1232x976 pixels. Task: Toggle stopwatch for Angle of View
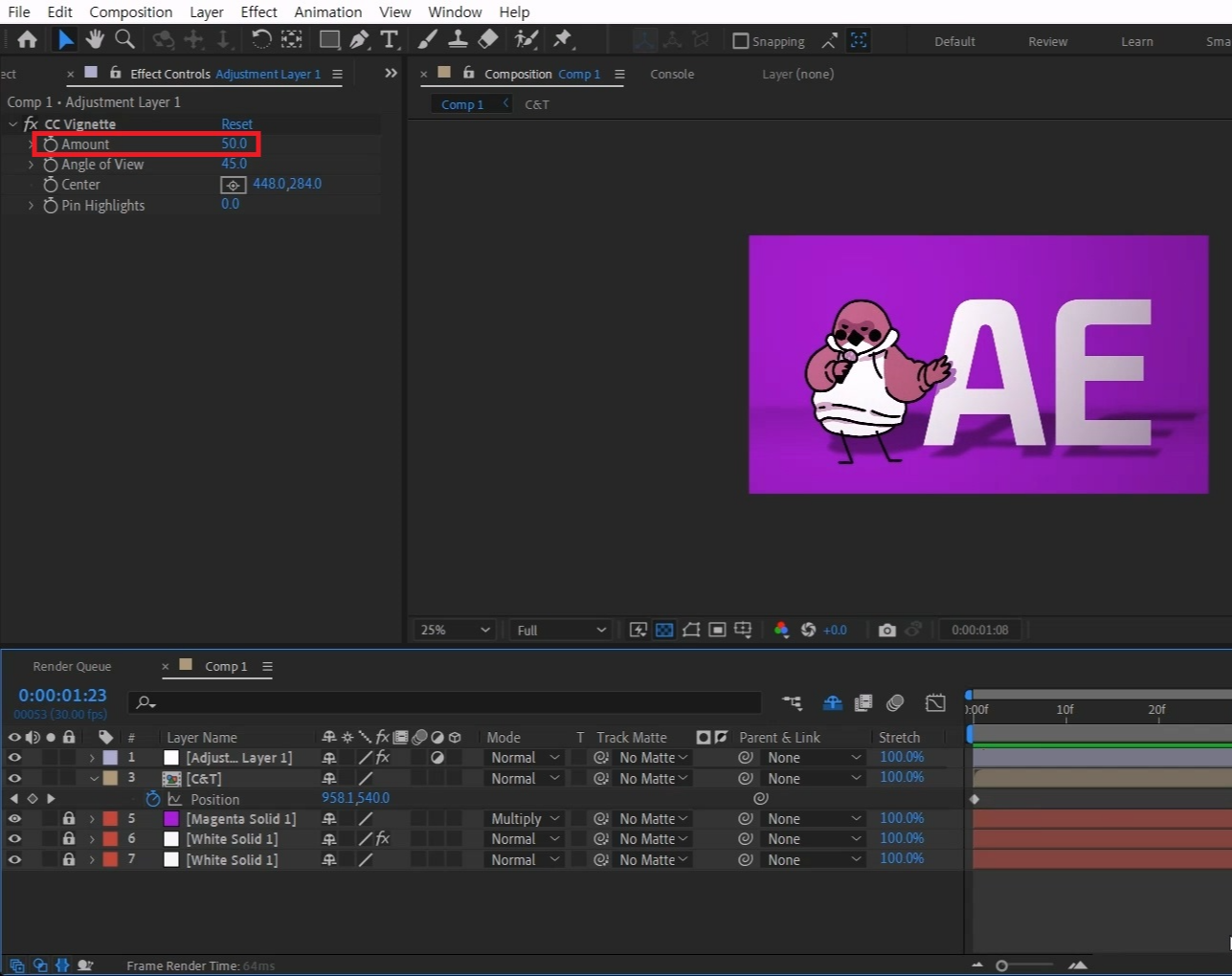(x=51, y=165)
